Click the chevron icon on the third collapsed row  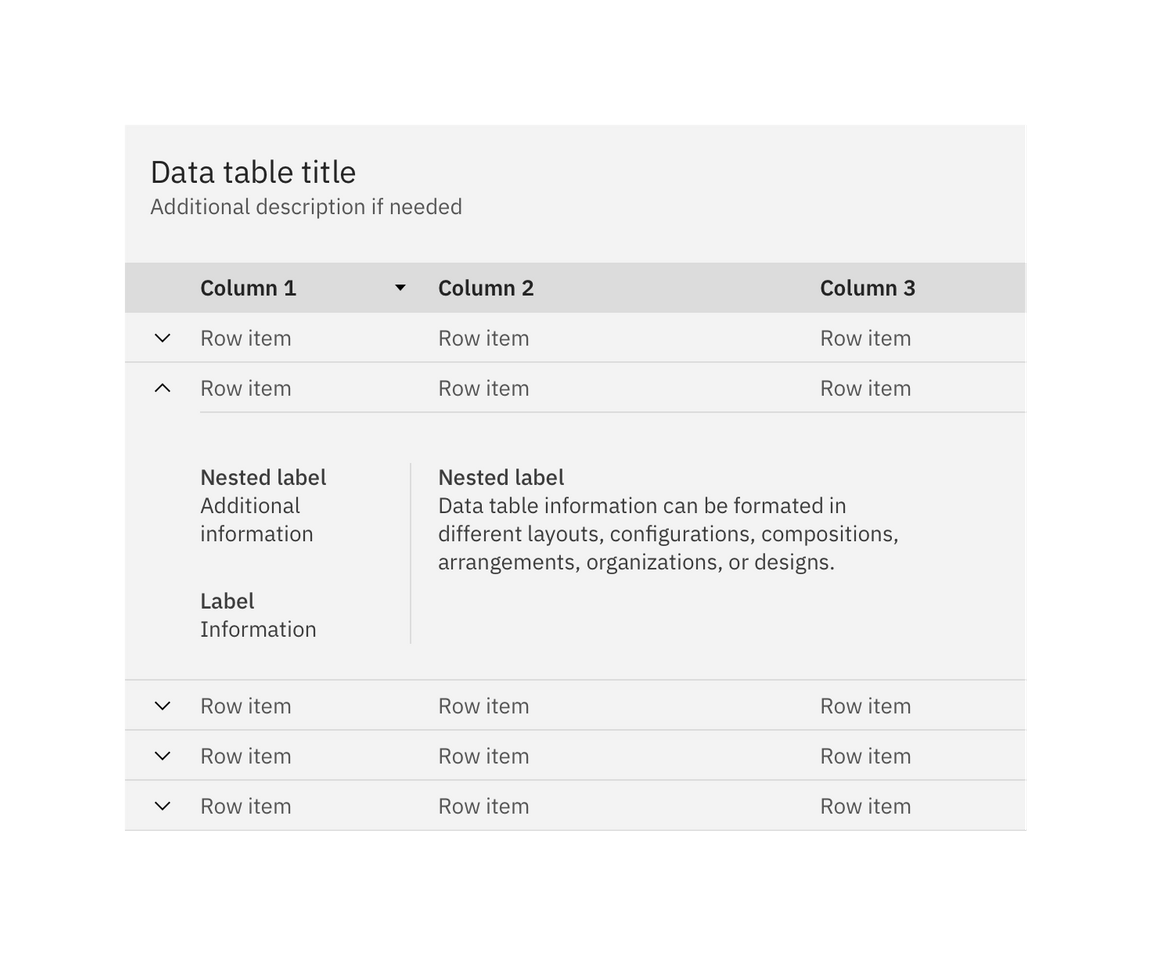coord(162,705)
